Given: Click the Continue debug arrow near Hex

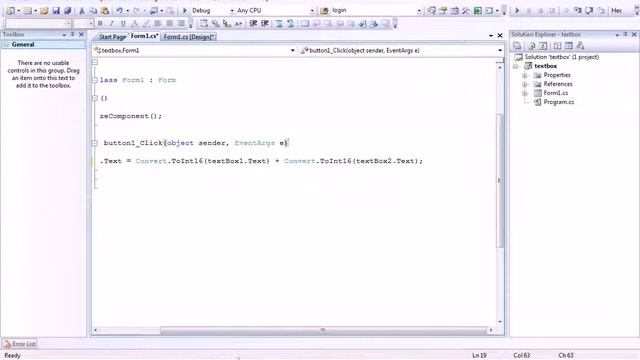Looking at the screenshot, I should [517, 11].
